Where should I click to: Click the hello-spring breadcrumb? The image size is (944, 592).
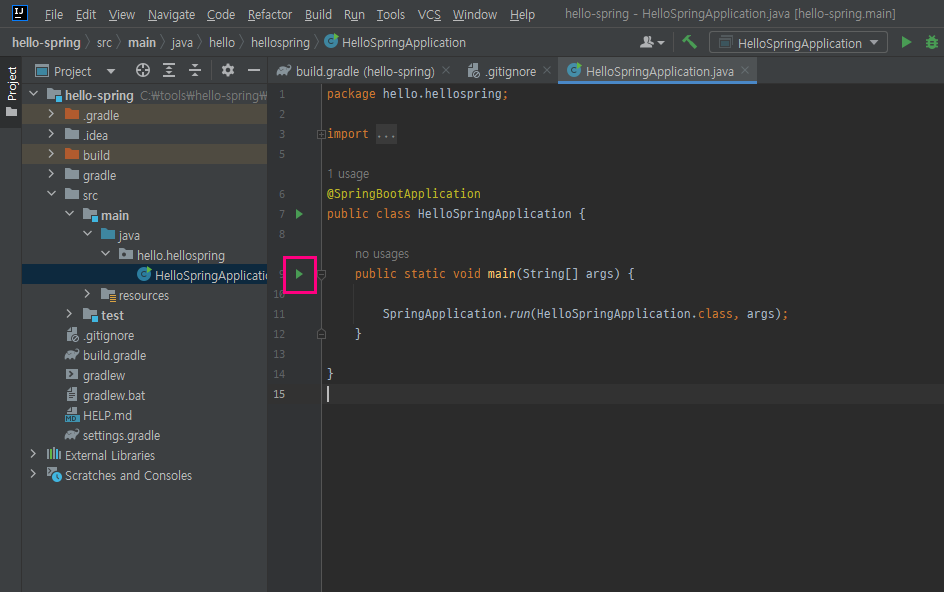pos(46,43)
